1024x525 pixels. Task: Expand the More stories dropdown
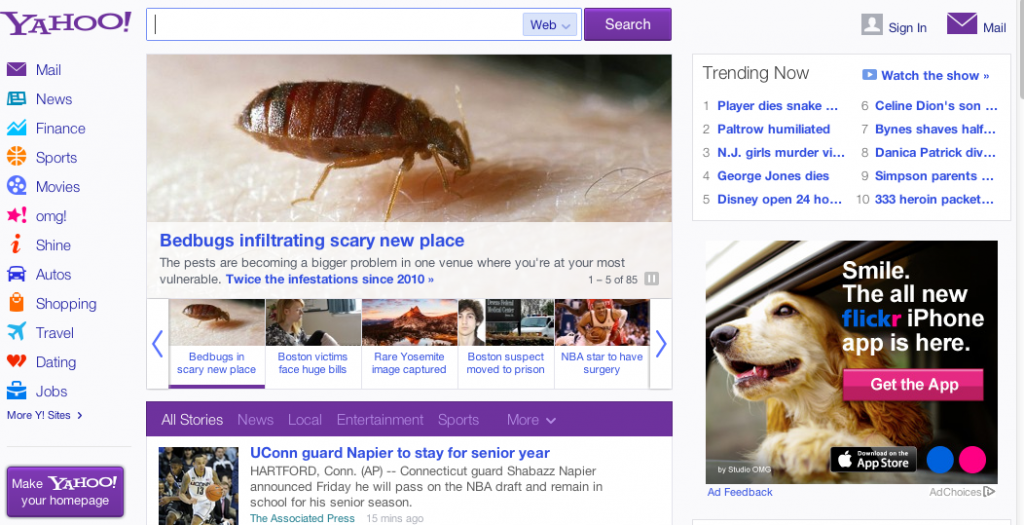coord(531,420)
